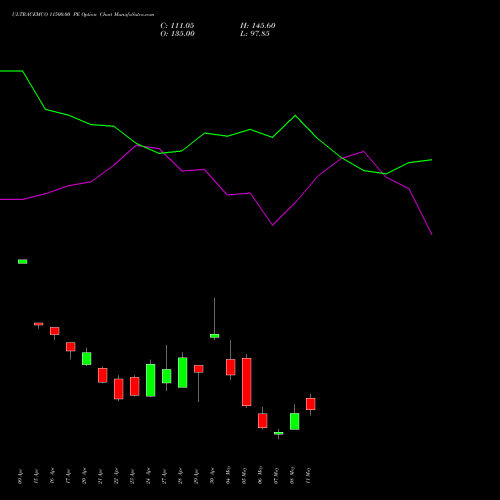Click the 04 May date label
Screen dimensions: 500x500
(228, 475)
